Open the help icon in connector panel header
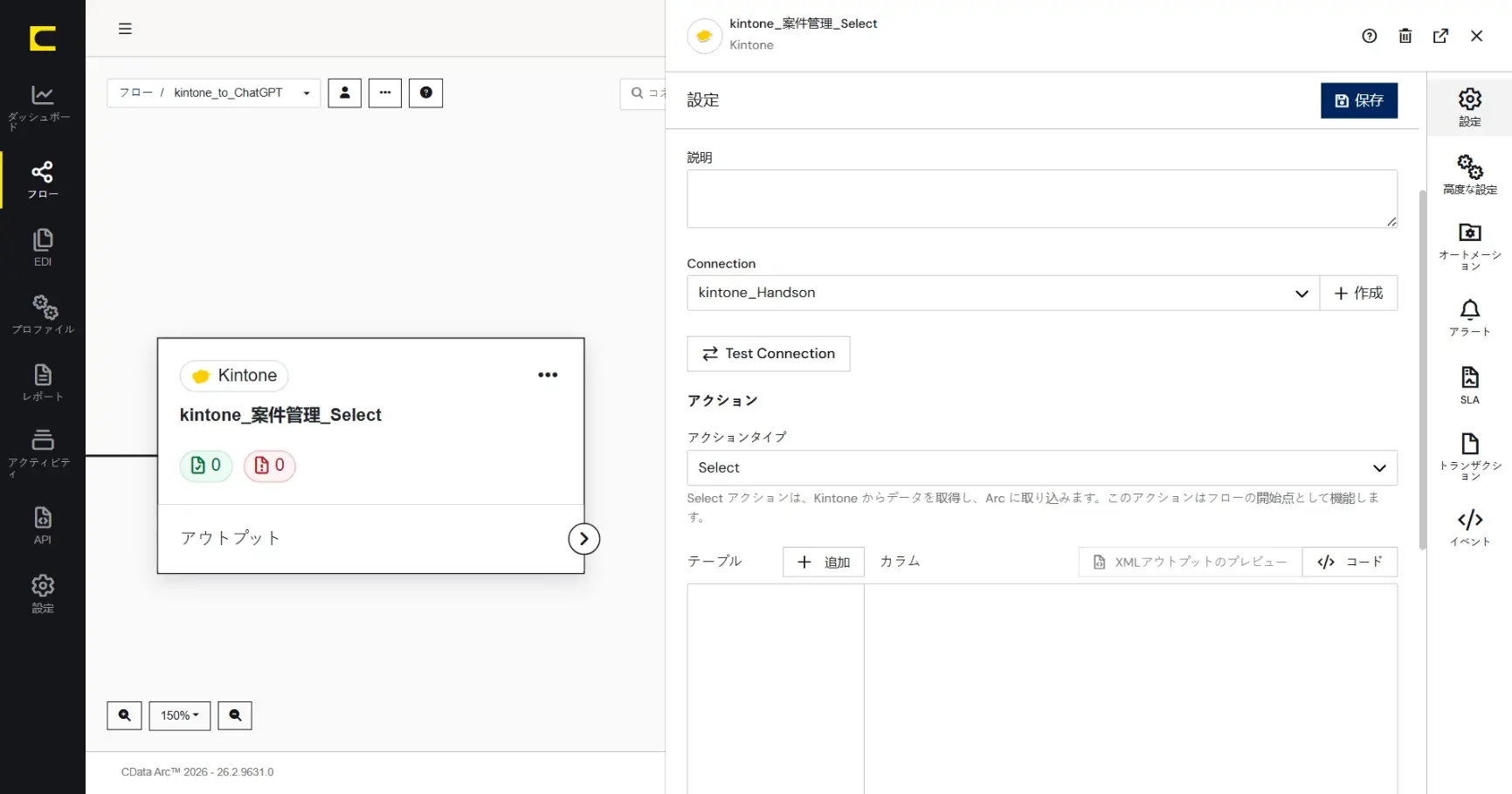This screenshot has width=1512, height=794. tap(1370, 36)
